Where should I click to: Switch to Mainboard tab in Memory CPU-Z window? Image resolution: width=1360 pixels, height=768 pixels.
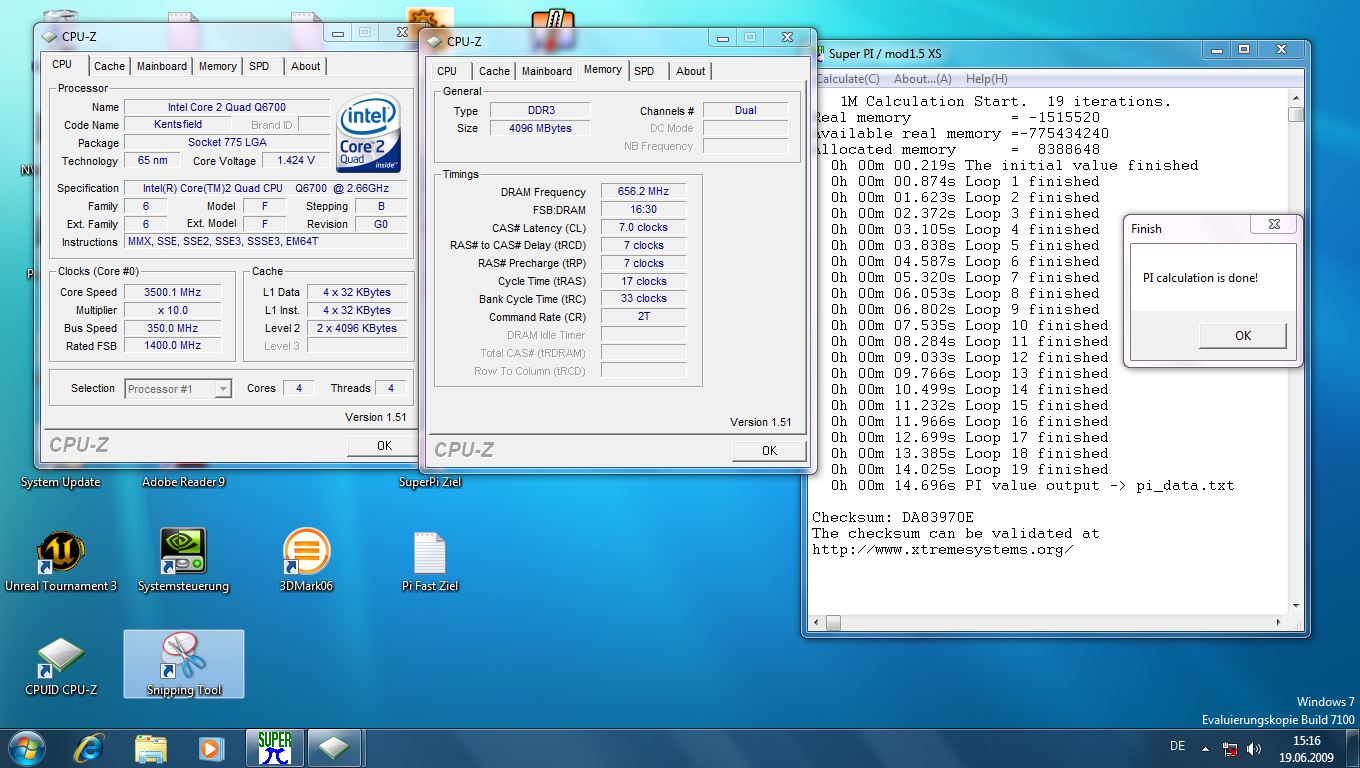(547, 71)
